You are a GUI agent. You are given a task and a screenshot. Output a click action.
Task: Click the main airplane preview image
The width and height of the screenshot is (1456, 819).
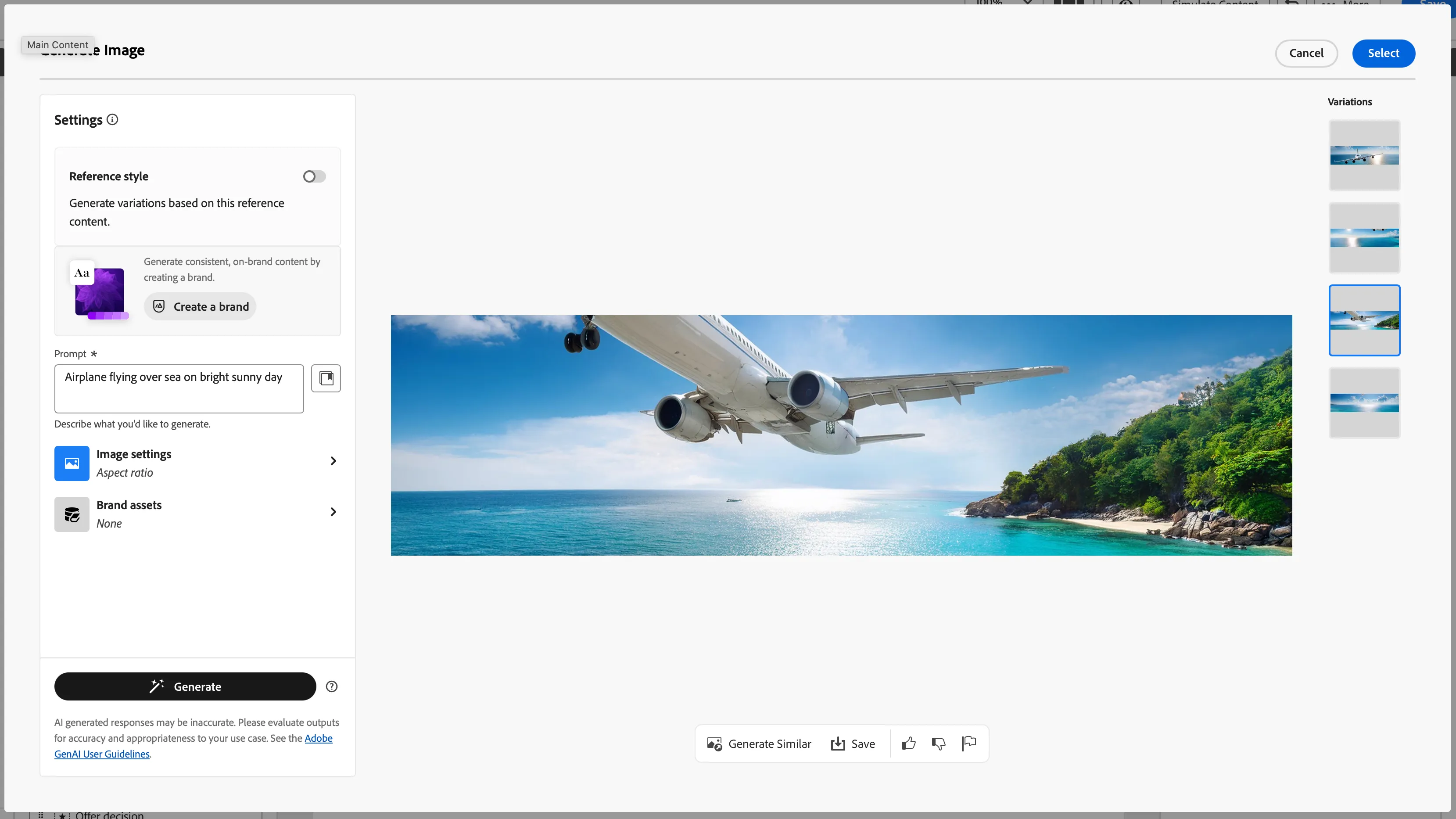coord(841,435)
